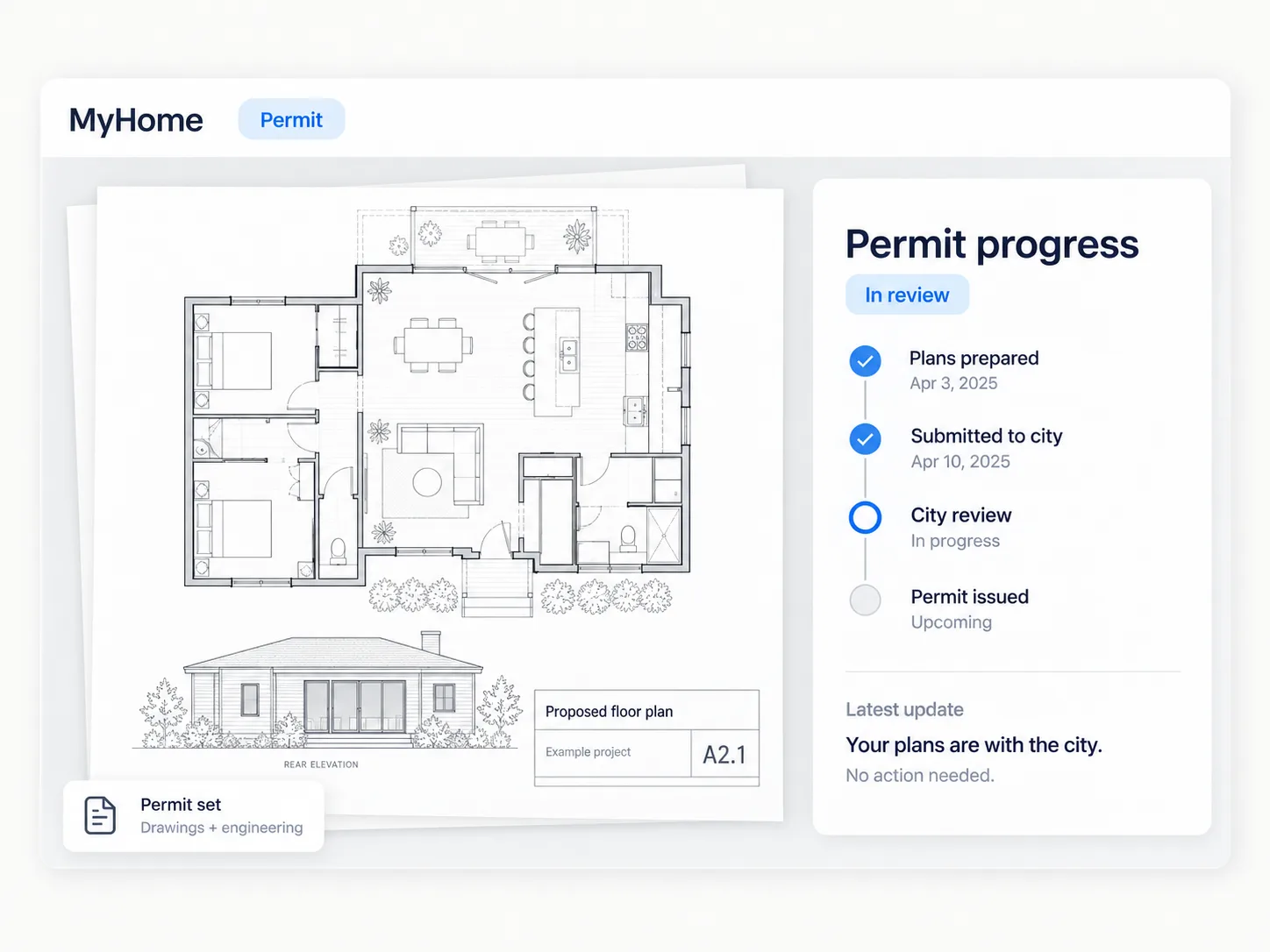Click the Permit issued step label
The height and width of the screenshot is (952, 1270).
[x=969, y=597]
